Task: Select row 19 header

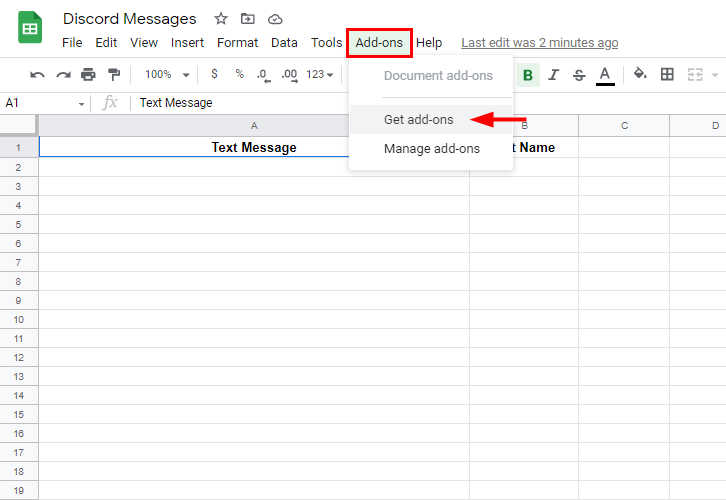Action: (x=19, y=490)
